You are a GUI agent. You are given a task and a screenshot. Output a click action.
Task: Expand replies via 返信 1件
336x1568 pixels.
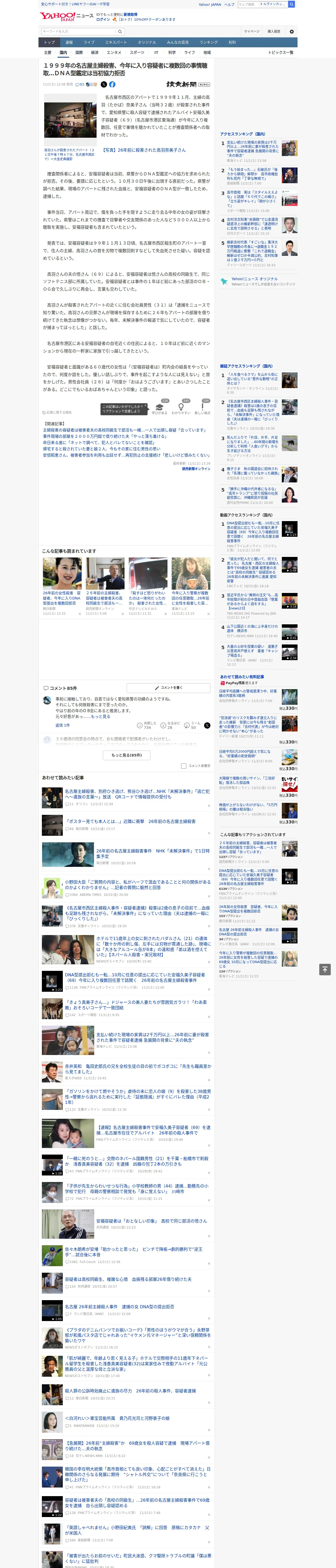pyautogui.click(x=63, y=725)
